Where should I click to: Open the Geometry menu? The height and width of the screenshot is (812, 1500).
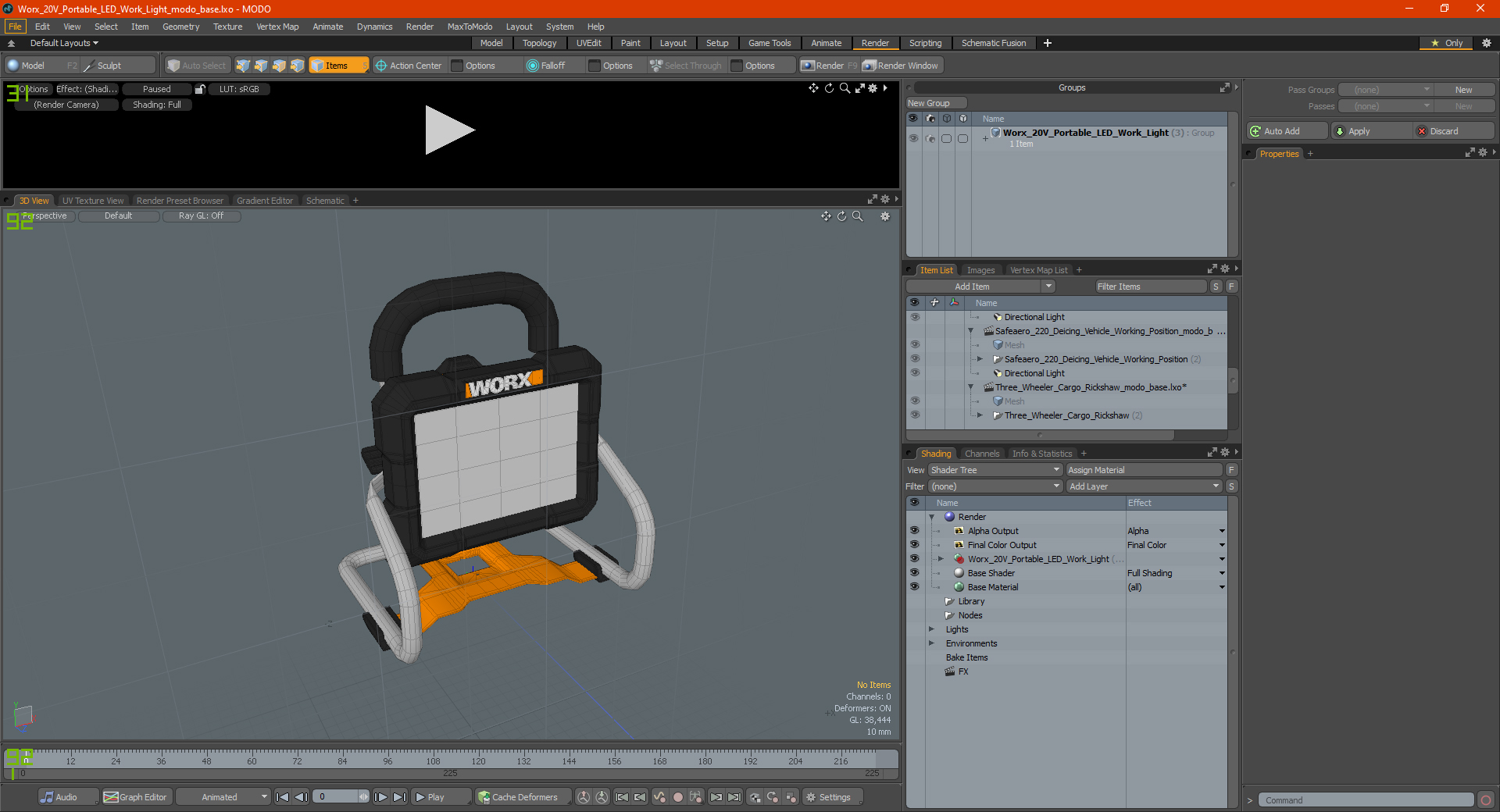(x=180, y=27)
